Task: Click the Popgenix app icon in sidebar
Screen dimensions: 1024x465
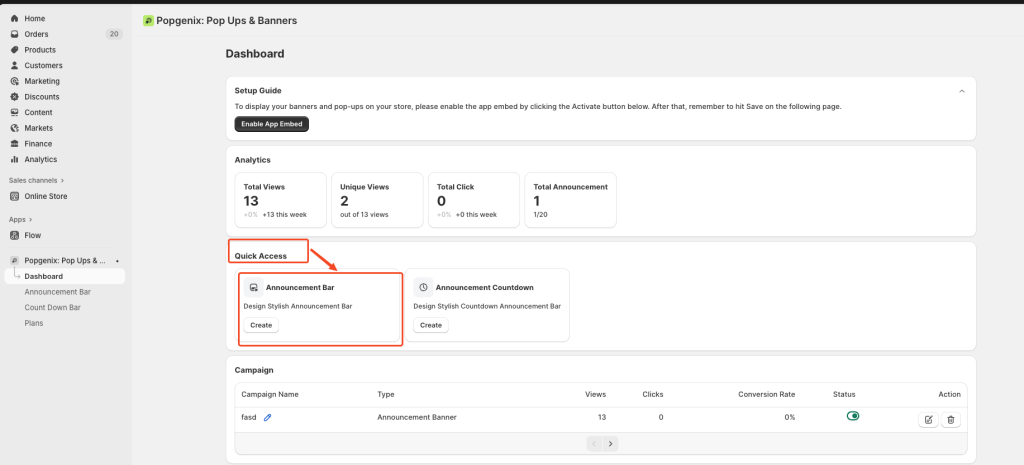Action: click(14, 261)
